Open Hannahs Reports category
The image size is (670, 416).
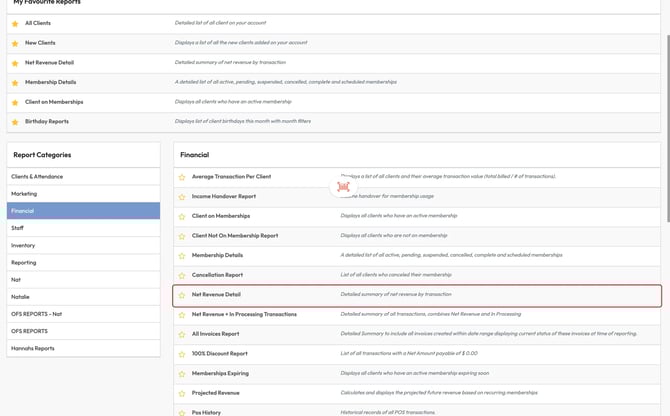[33, 348]
